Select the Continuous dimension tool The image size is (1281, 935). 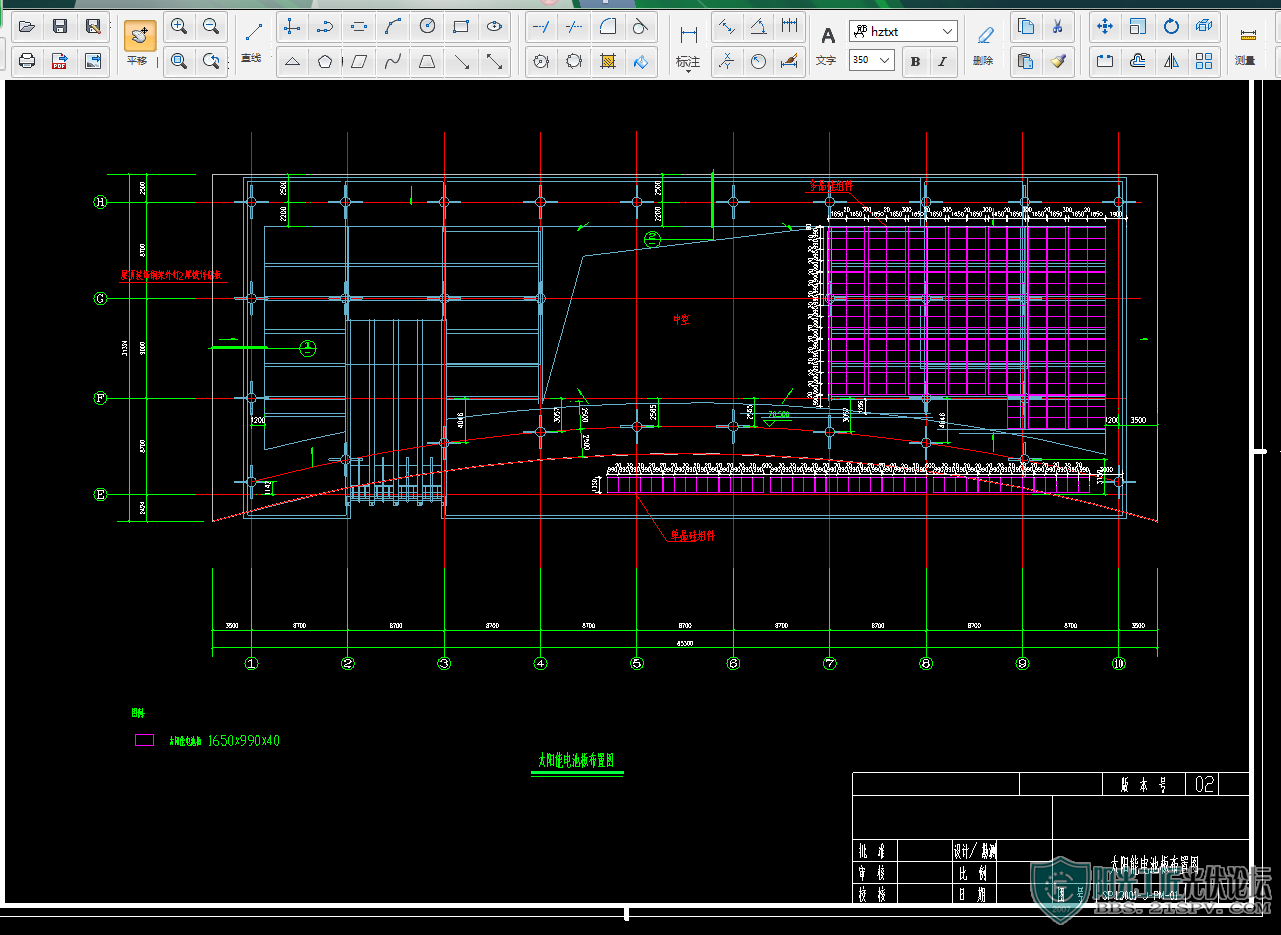[790, 27]
